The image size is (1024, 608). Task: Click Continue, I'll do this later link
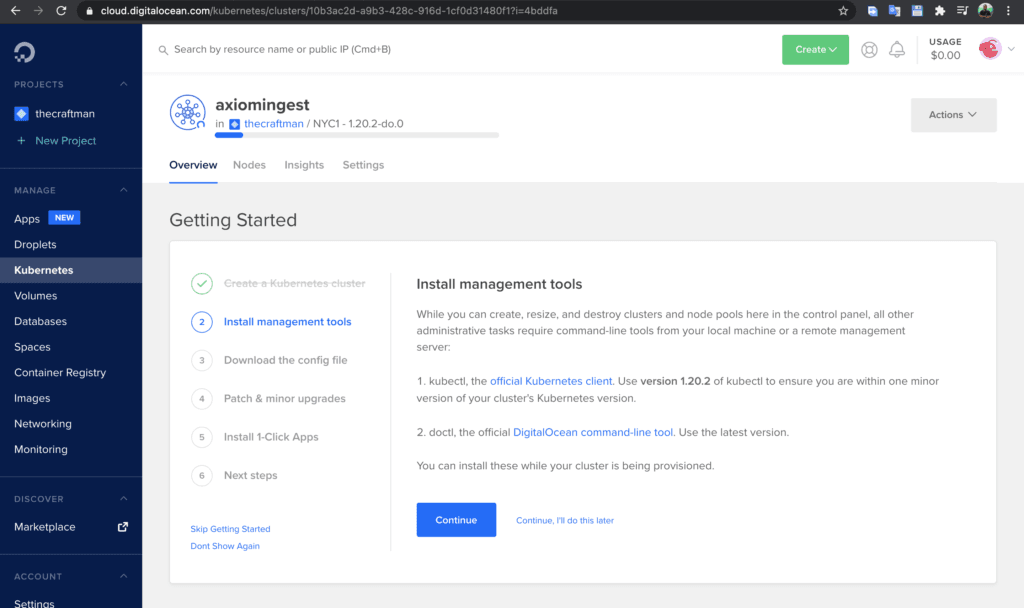[565, 520]
